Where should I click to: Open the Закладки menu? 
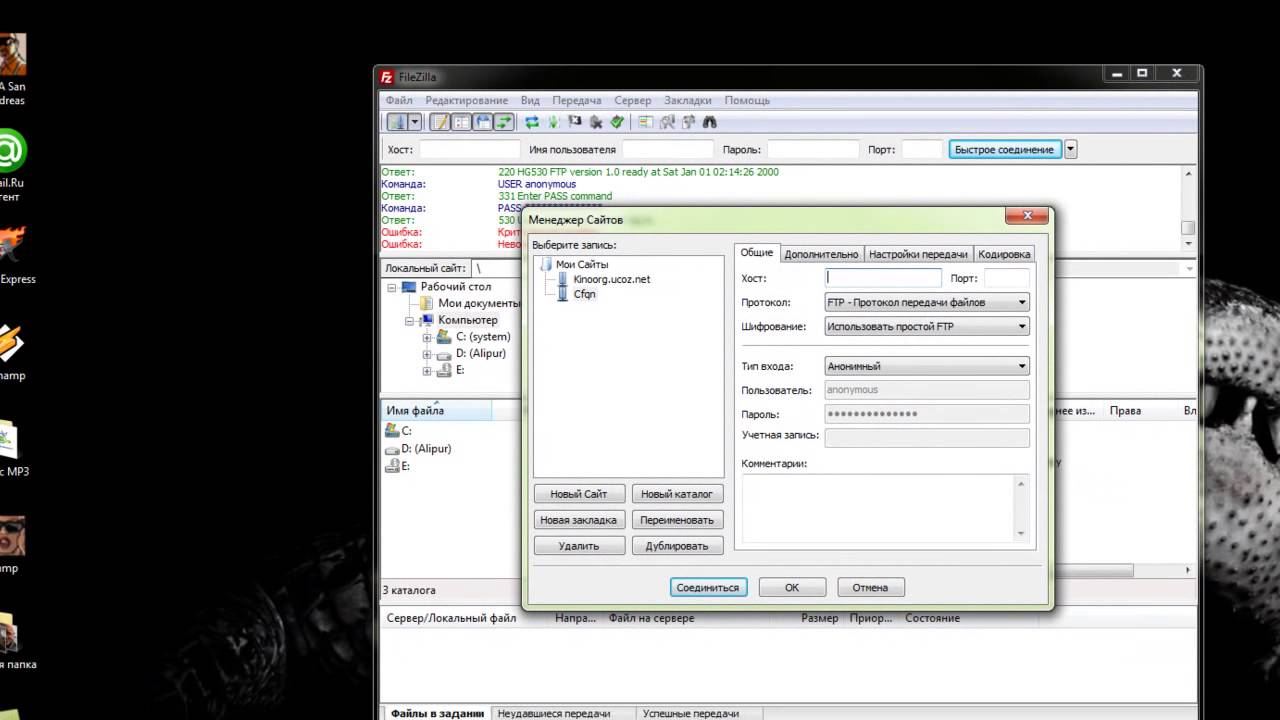coord(688,100)
